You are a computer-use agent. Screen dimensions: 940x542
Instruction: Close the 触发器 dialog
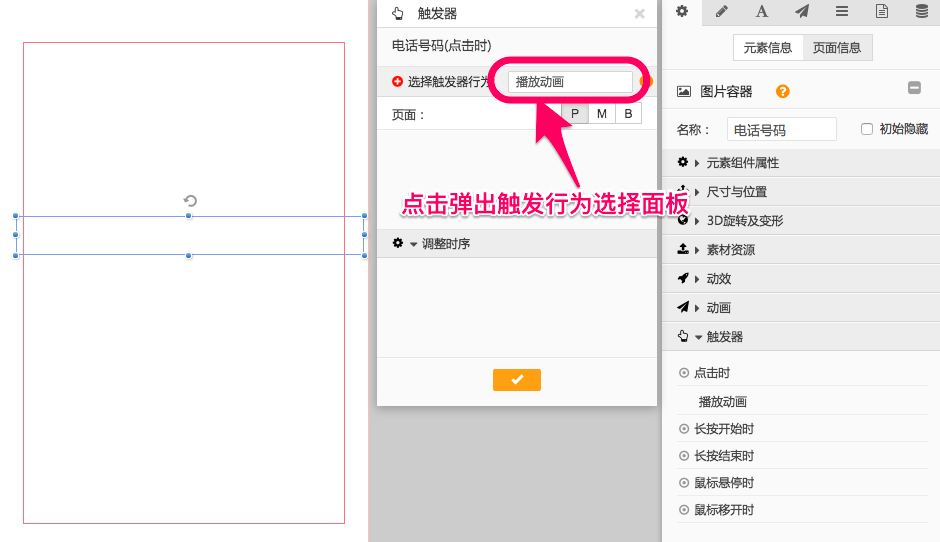[640, 14]
